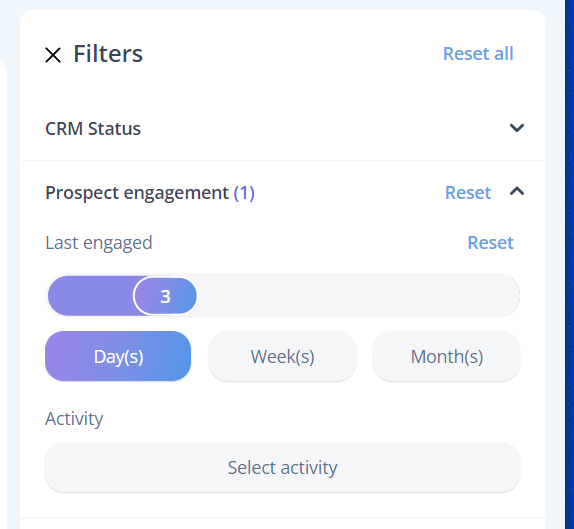Click the (1) active filter count badge
The width and height of the screenshot is (574, 529).
(244, 193)
